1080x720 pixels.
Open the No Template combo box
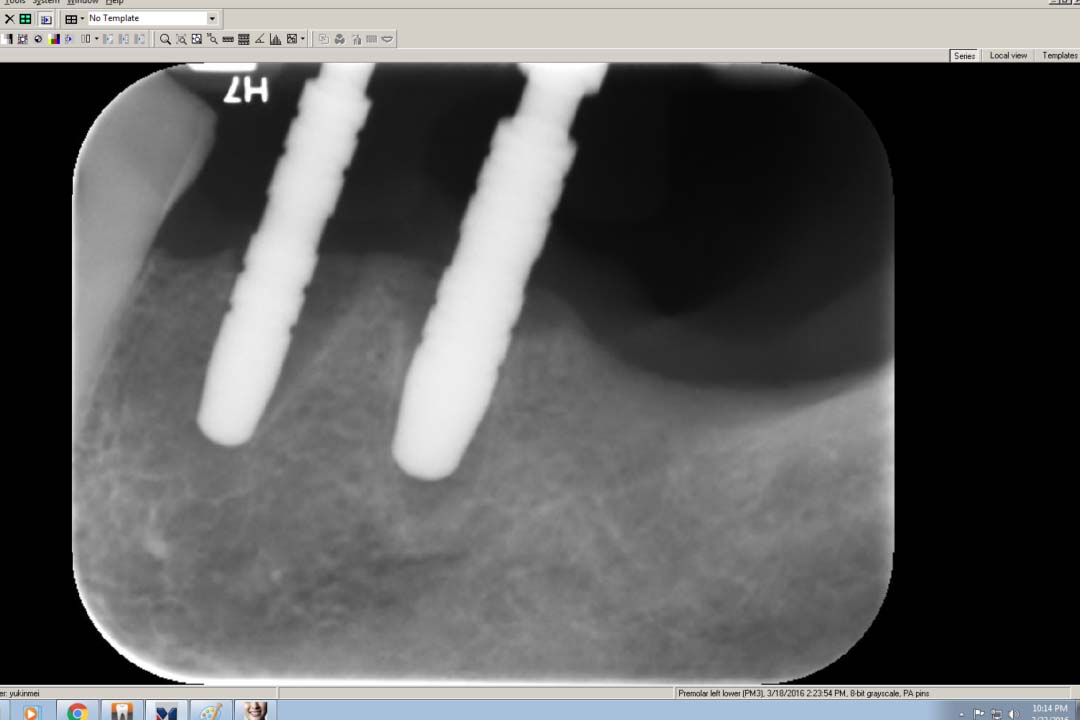(x=152, y=19)
